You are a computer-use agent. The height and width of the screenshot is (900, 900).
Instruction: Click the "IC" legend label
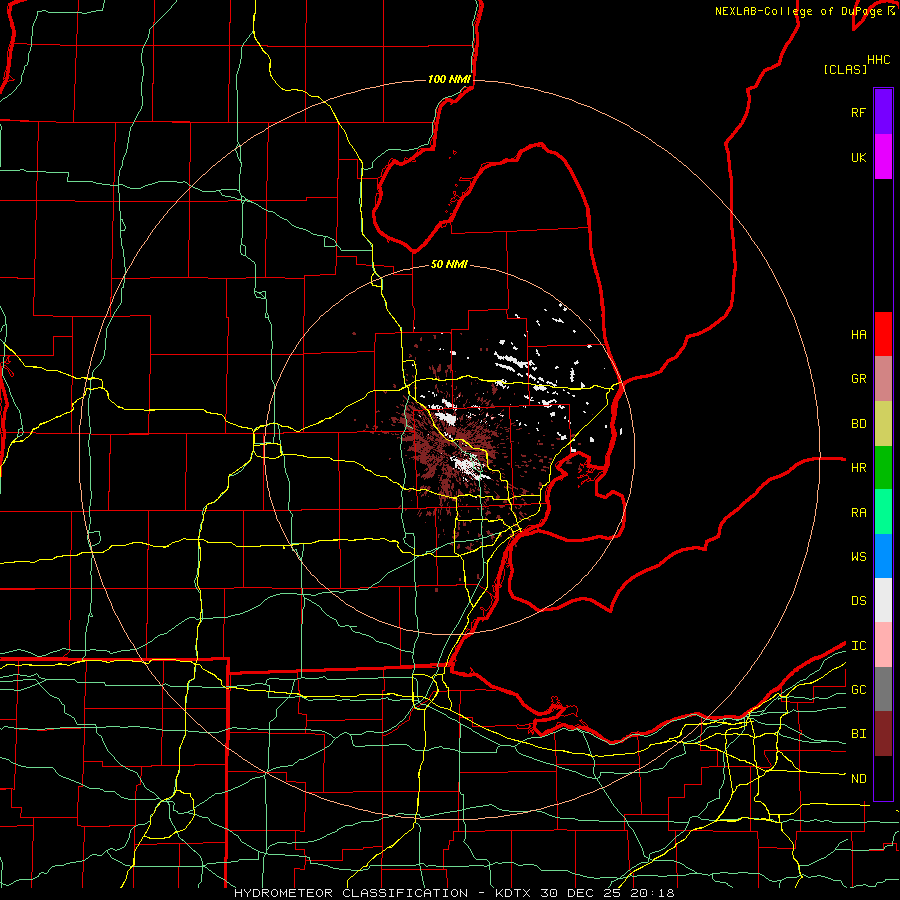click(x=858, y=646)
